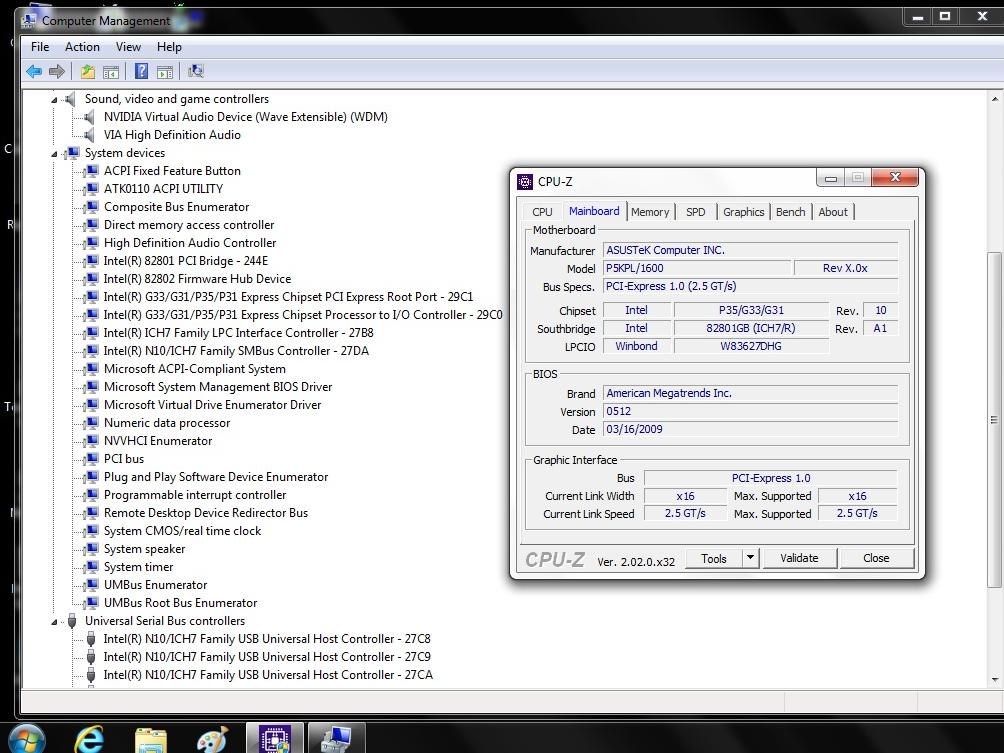Image resolution: width=1004 pixels, height=753 pixels.
Task: Click Scan for hardware changes toolbar icon
Action: 195,72
